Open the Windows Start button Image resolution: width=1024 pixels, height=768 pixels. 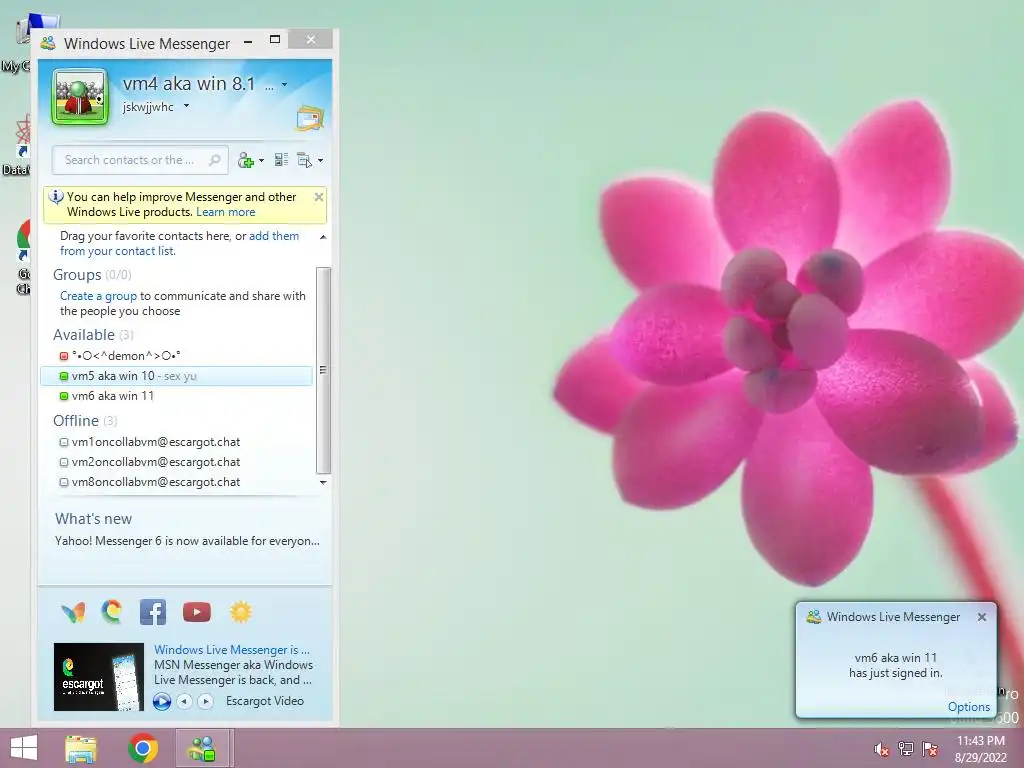point(24,748)
